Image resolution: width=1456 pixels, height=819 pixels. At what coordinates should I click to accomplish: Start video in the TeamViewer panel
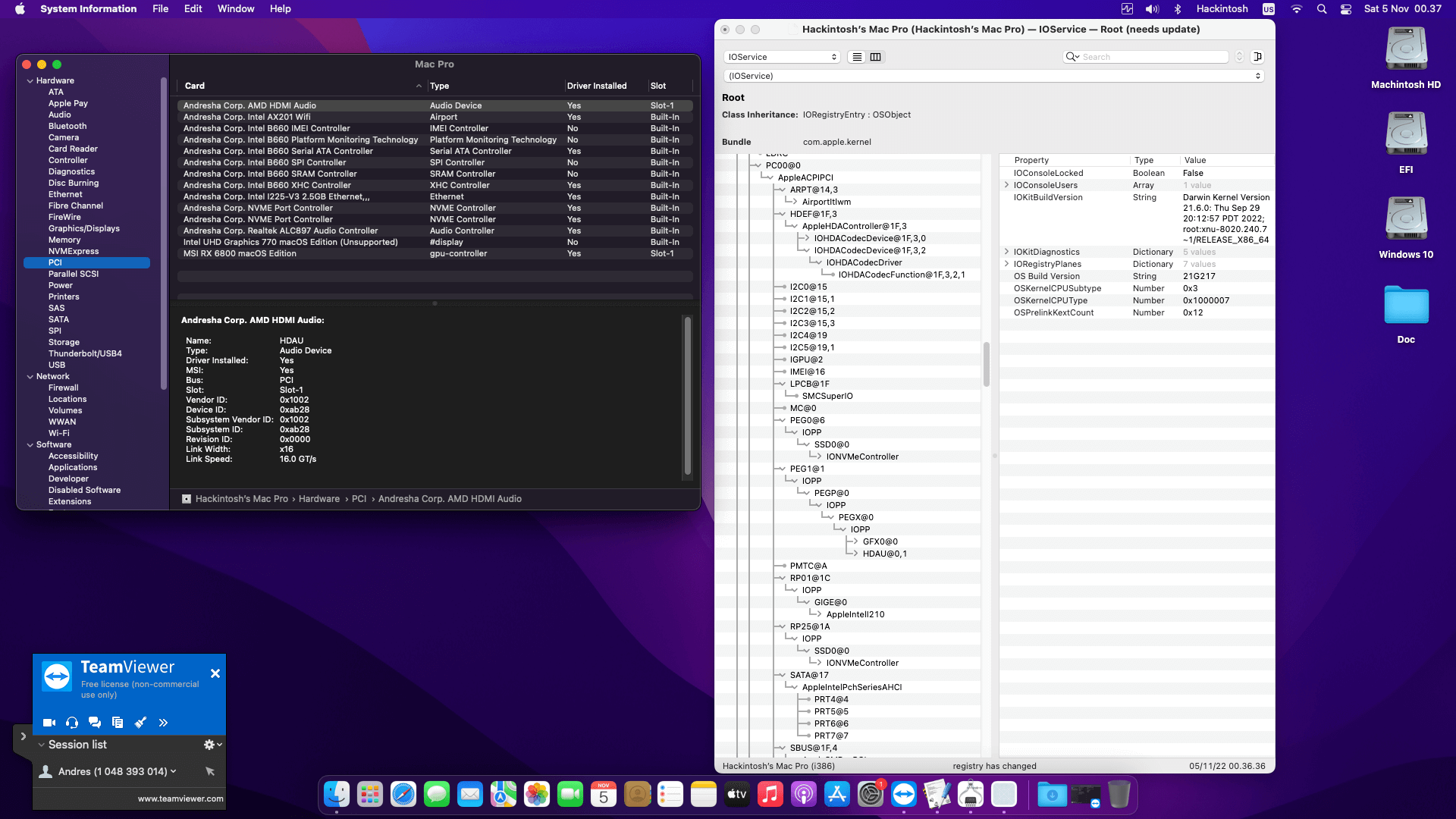coord(49,723)
